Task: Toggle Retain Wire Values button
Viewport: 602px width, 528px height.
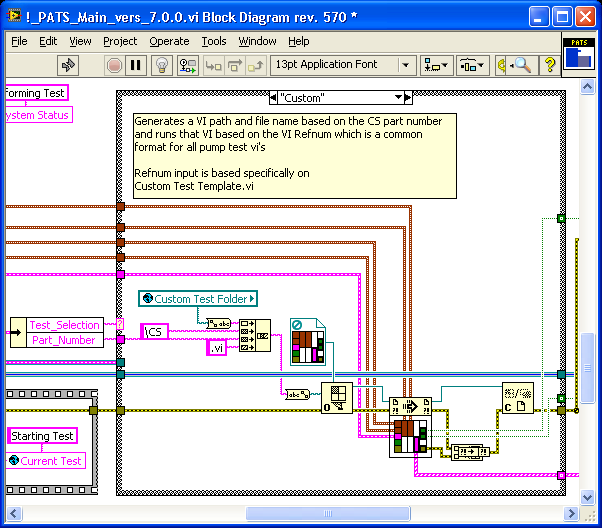Action: (x=188, y=65)
